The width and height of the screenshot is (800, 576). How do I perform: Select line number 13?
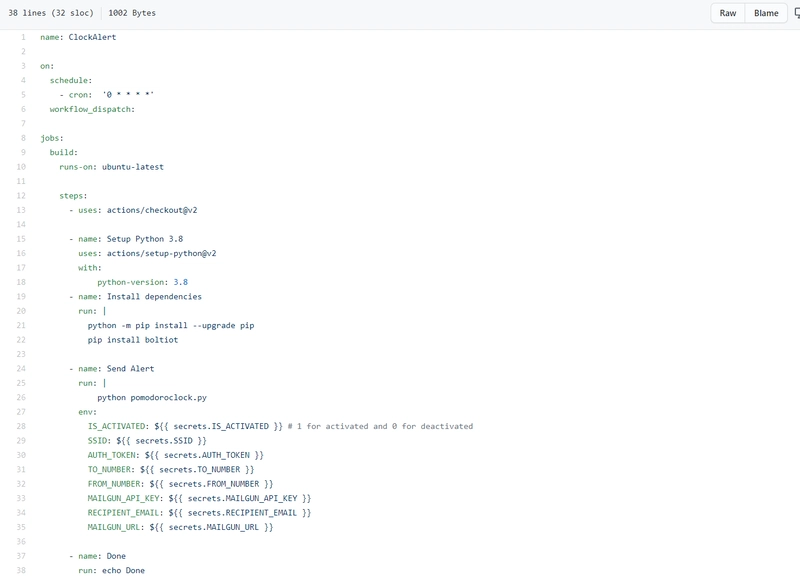pos(21,210)
